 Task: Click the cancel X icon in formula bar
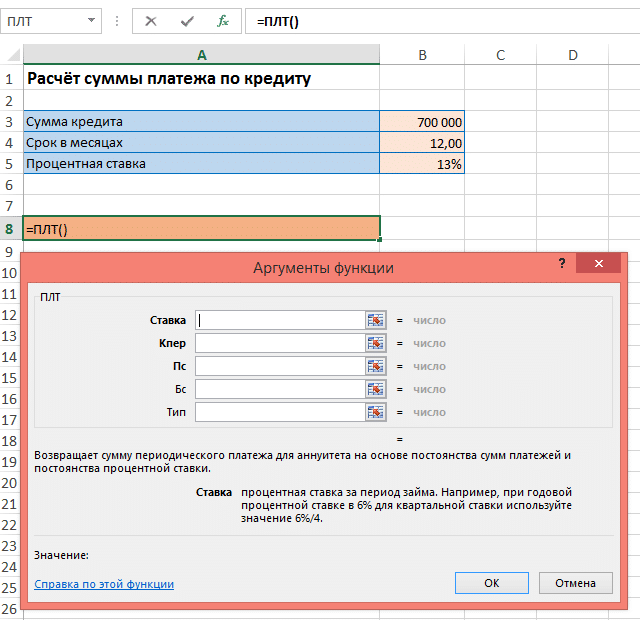(151, 21)
